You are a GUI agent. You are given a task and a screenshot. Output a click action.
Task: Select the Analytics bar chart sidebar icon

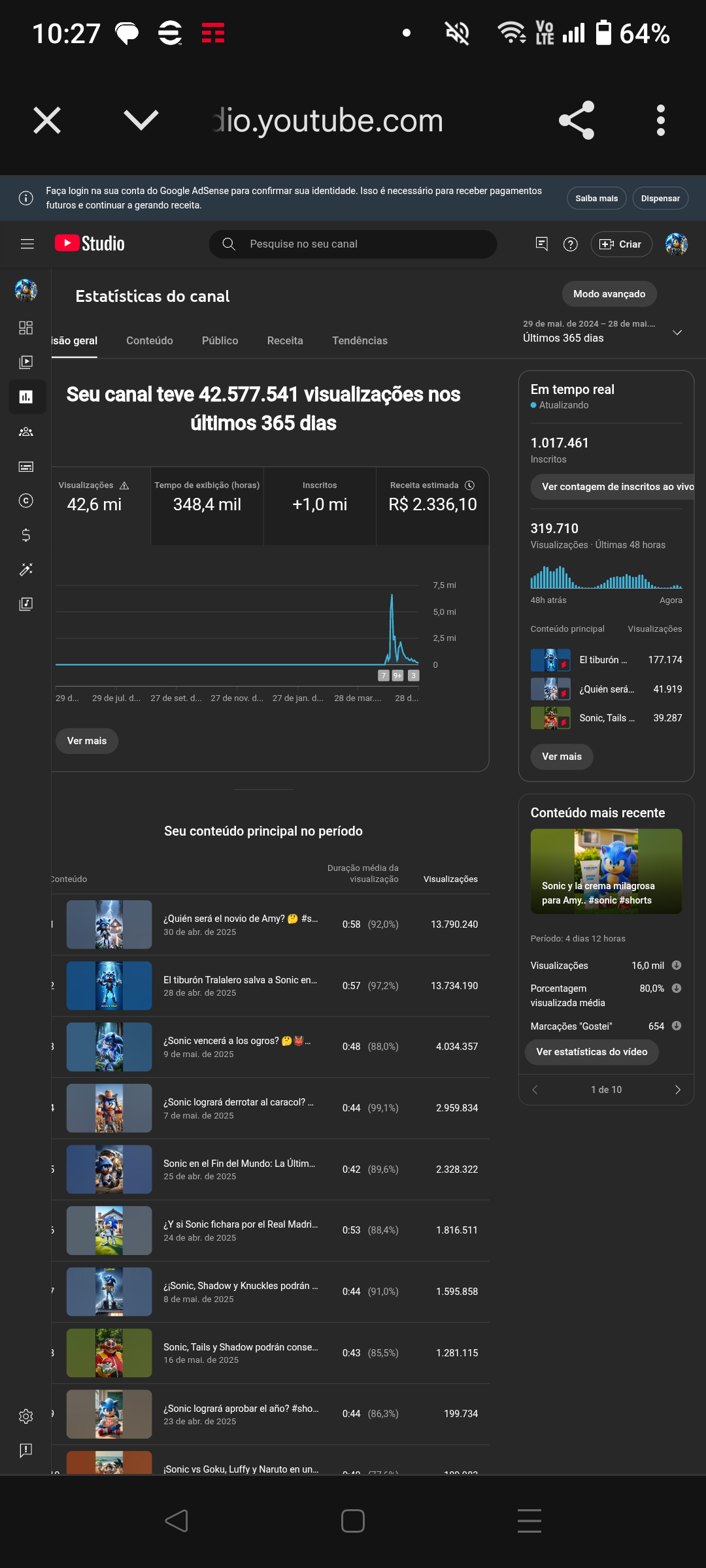tap(26, 397)
